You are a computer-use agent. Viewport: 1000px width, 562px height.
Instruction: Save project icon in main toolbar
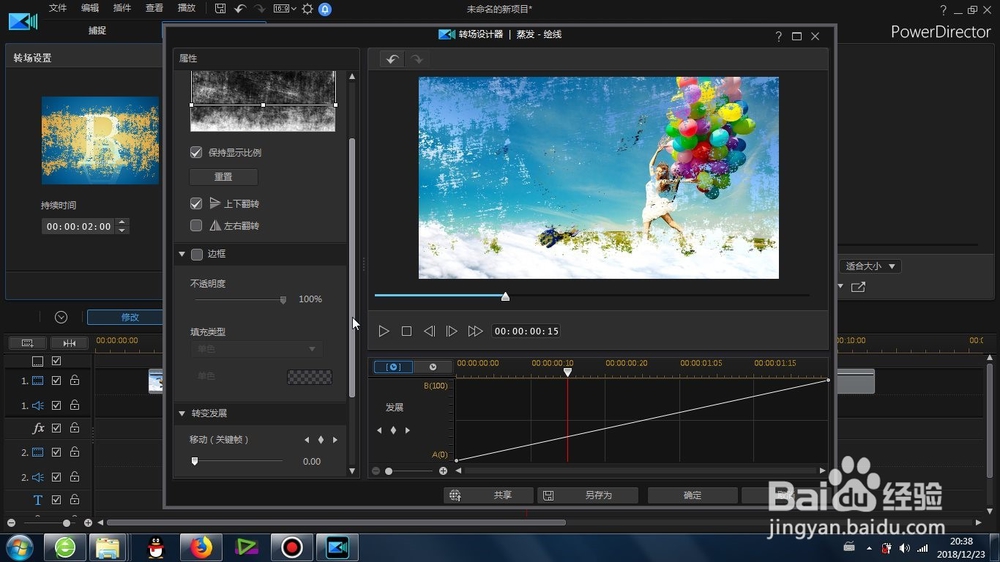[220, 9]
